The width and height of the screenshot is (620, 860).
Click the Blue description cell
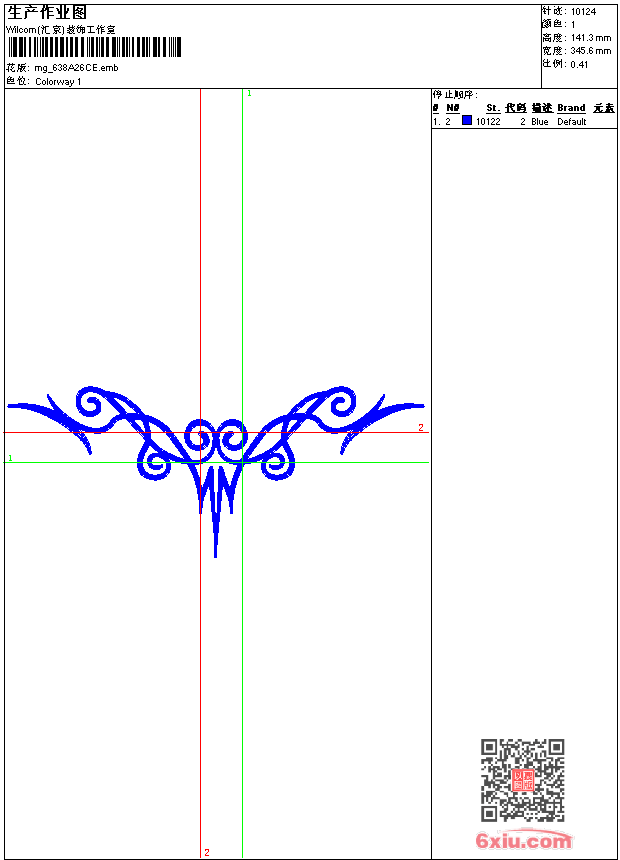pyautogui.click(x=540, y=122)
